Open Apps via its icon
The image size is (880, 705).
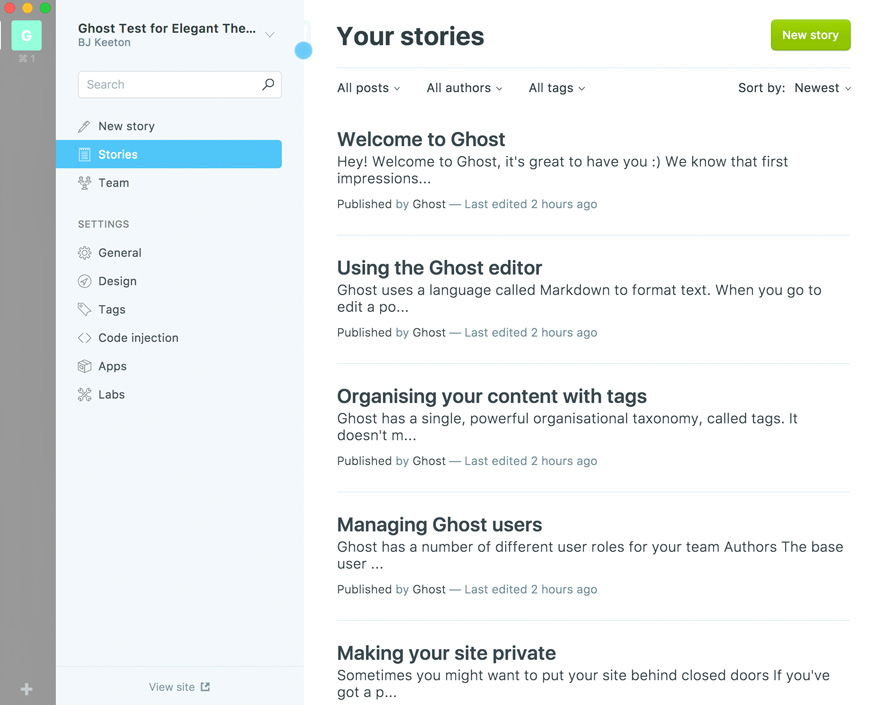pos(84,366)
